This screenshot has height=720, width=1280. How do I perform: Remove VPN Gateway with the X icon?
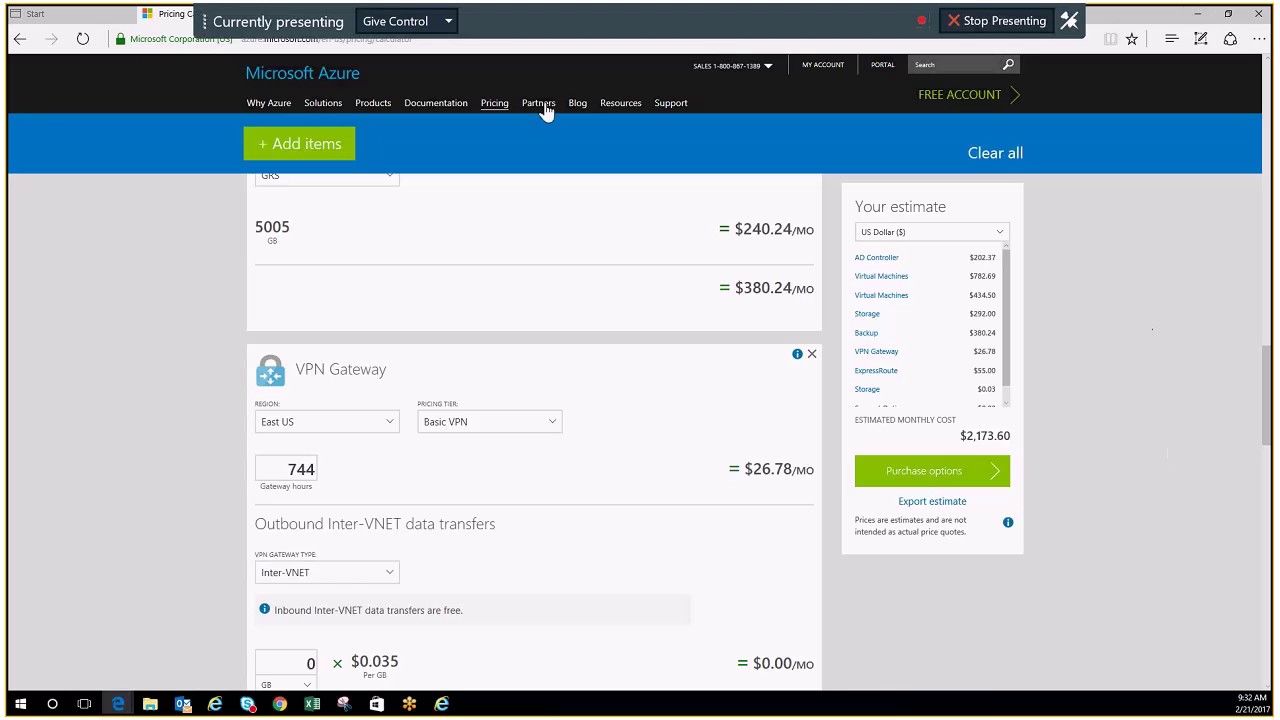812,354
